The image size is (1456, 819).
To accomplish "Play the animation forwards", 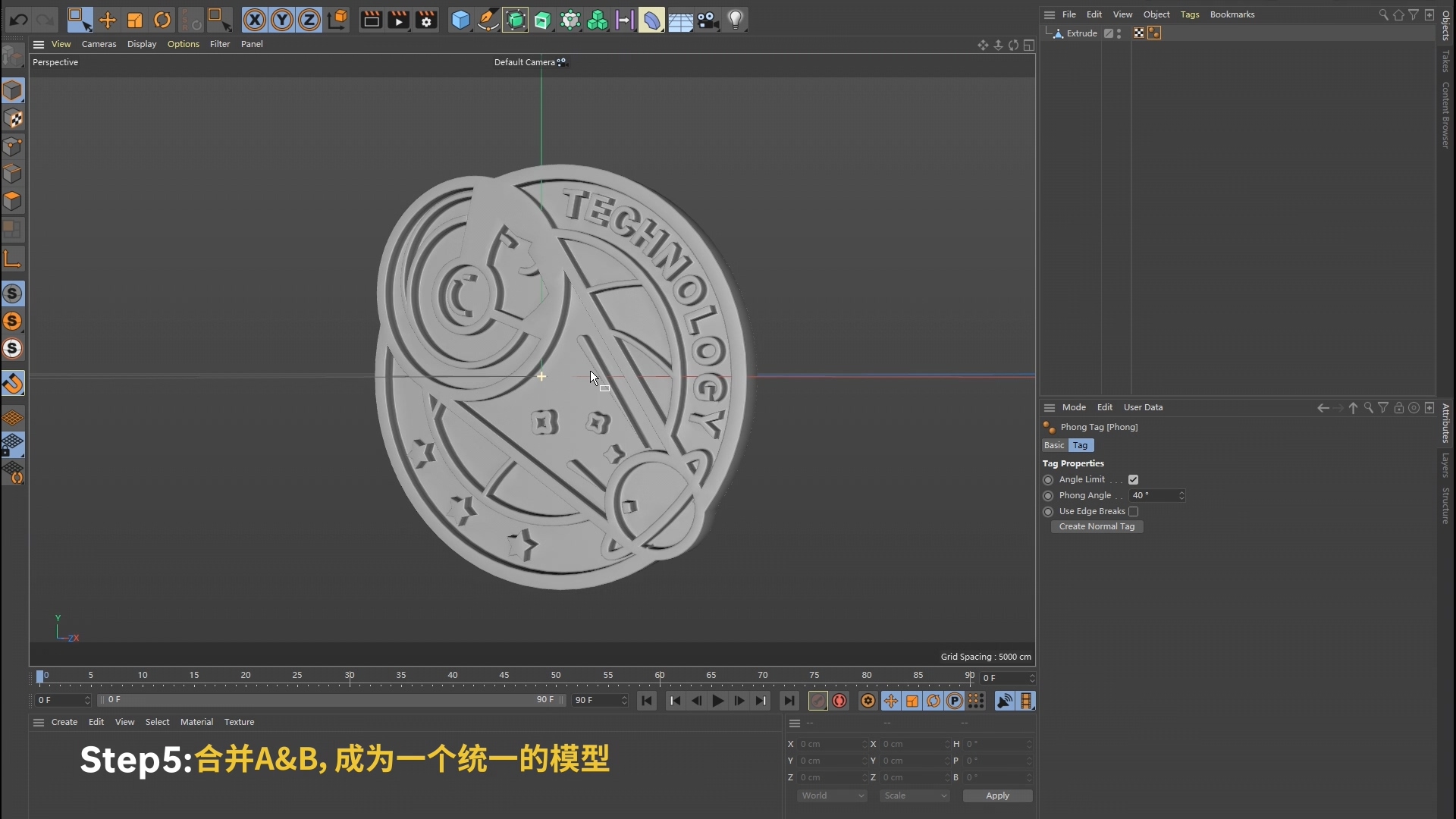I will [x=717, y=701].
